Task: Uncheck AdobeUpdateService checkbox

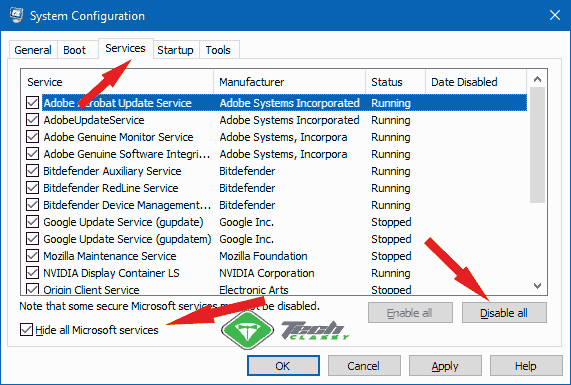Action: (32, 120)
